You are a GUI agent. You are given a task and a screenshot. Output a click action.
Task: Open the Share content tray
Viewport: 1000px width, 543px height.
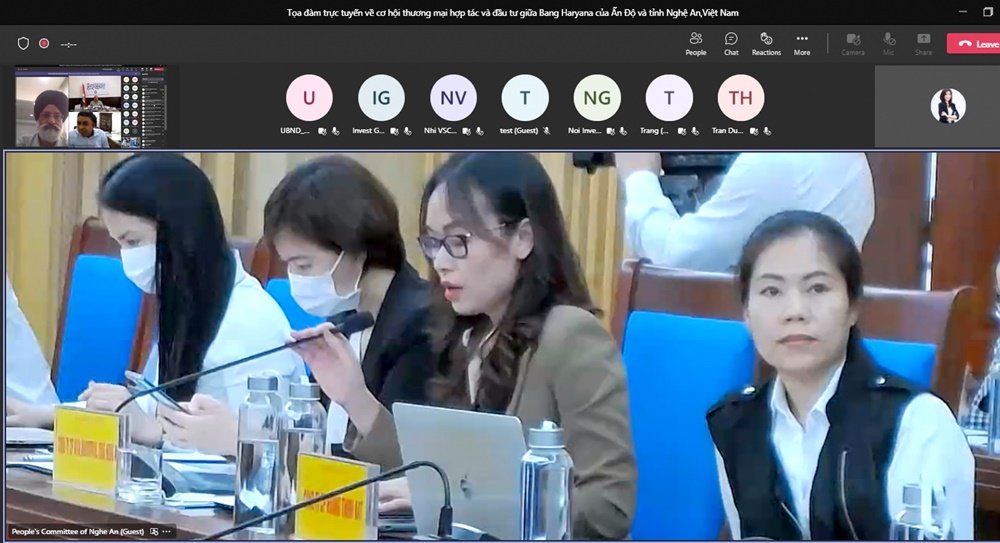click(x=923, y=43)
